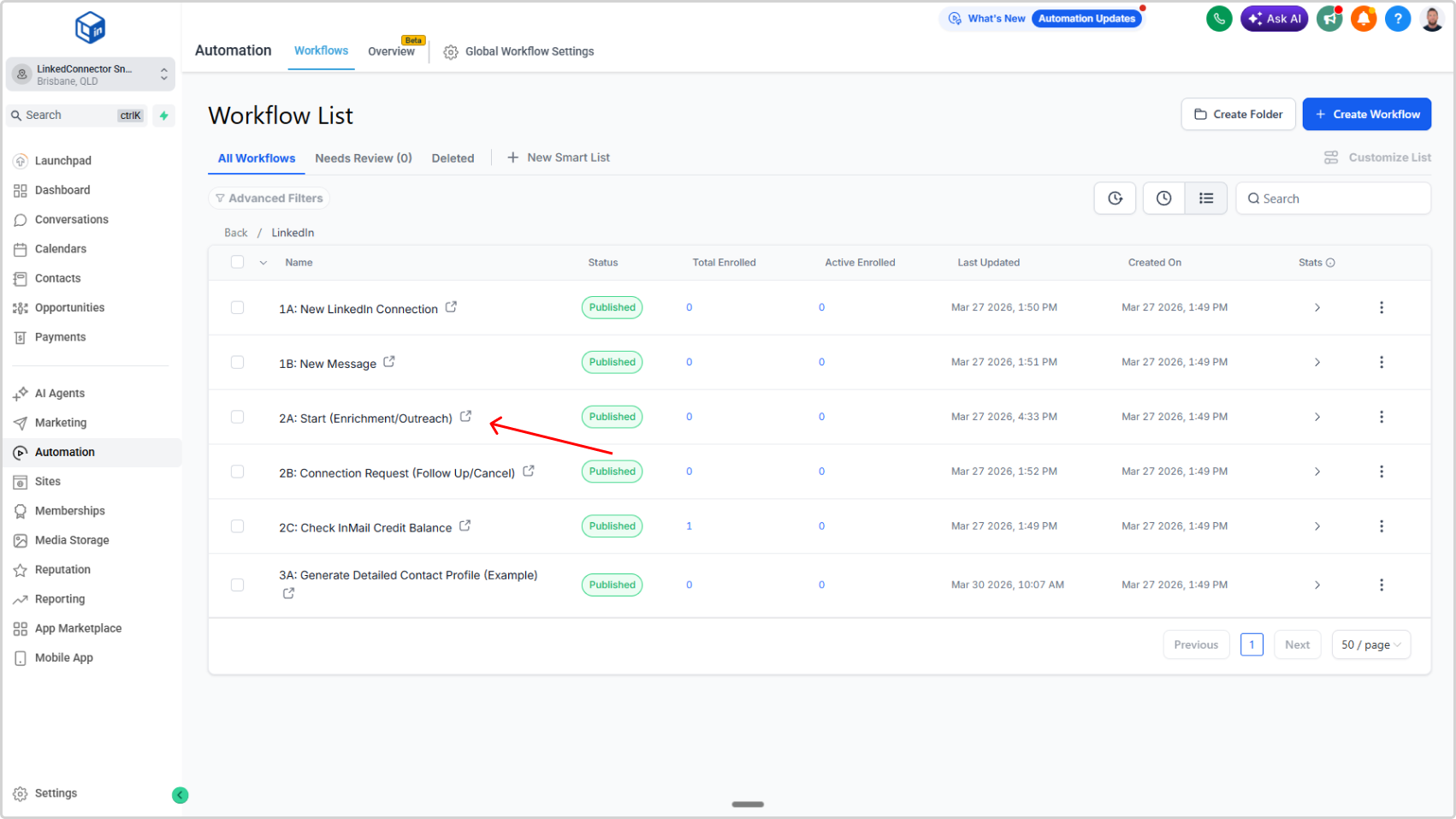The height and width of the screenshot is (819, 1456).
Task: Tick checkbox for 2C: Check InMail Credit Balance
Action: tap(238, 526)
